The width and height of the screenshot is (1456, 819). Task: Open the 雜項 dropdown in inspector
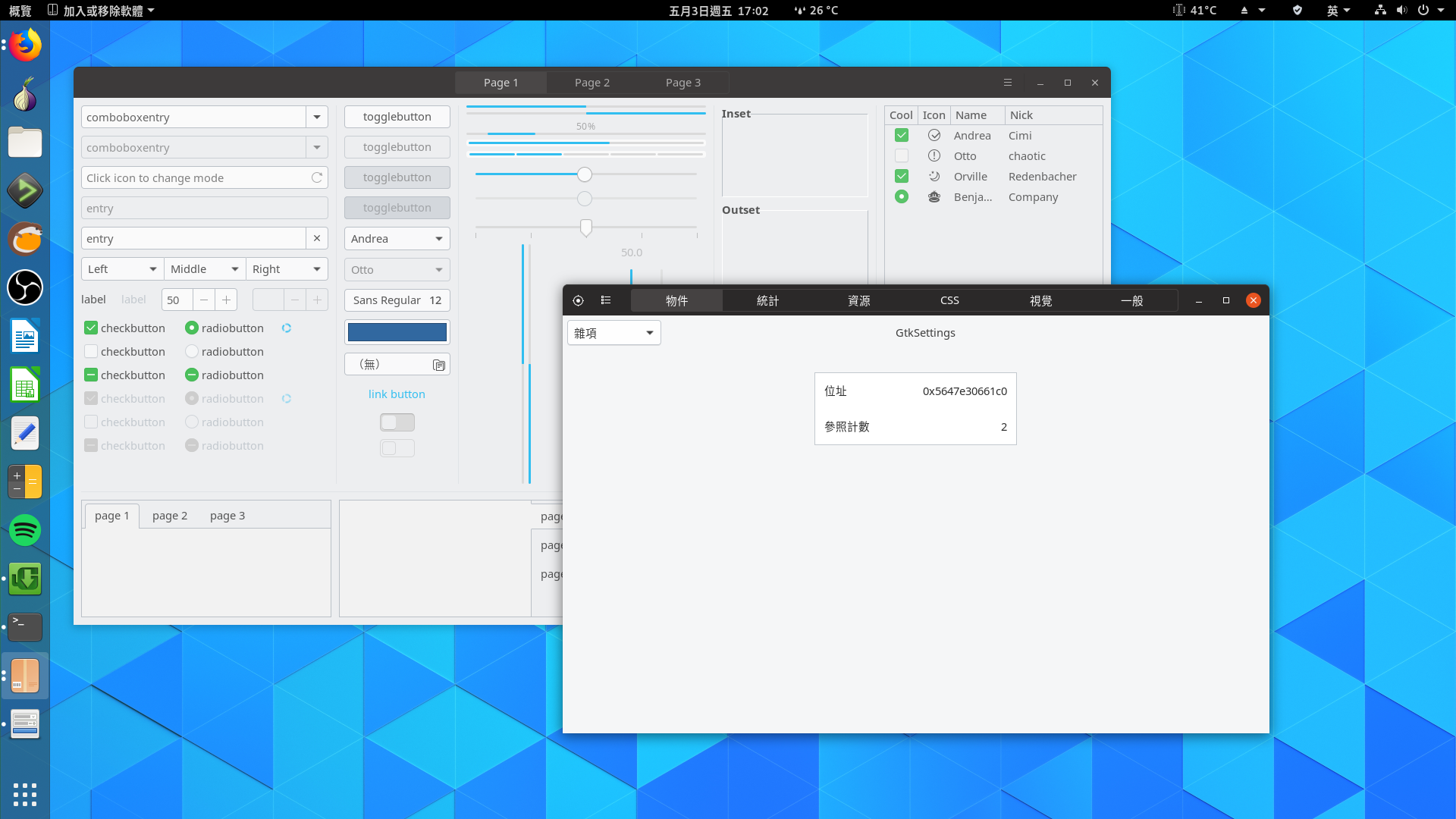[613, 333]
